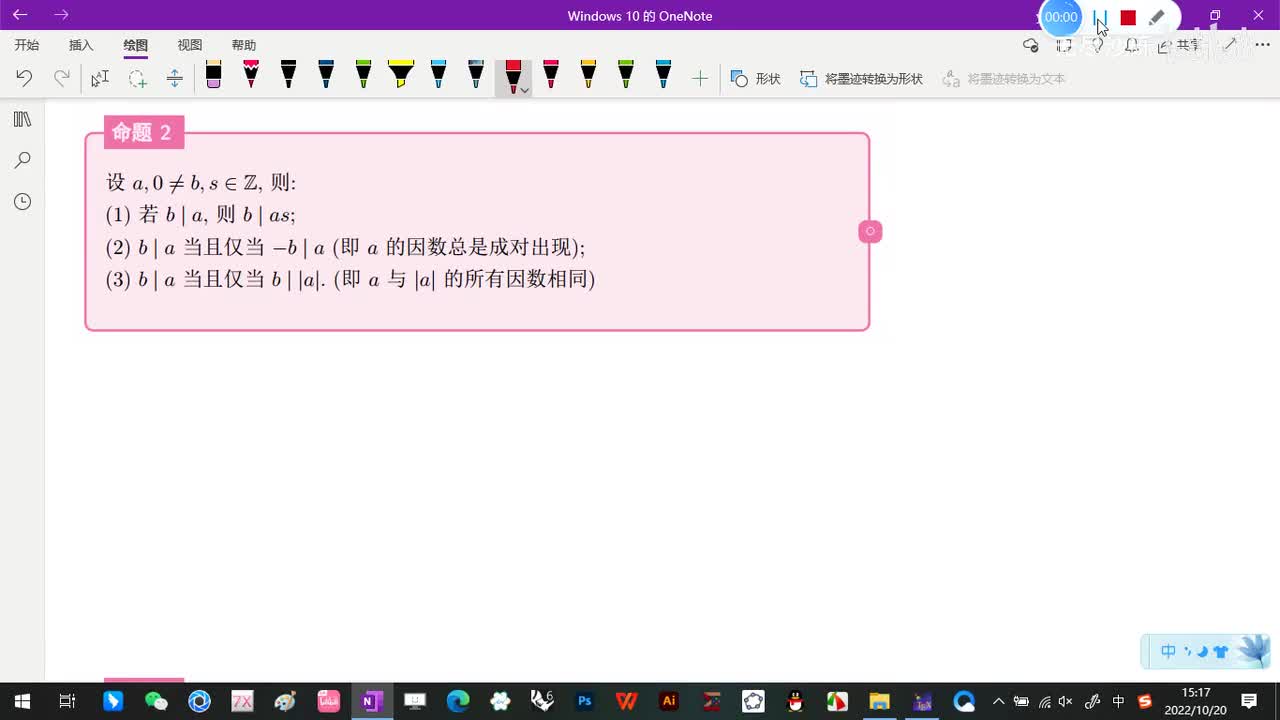Show the notebooks navigation pane
The image size is (1280, 720).
coord(22,119)
